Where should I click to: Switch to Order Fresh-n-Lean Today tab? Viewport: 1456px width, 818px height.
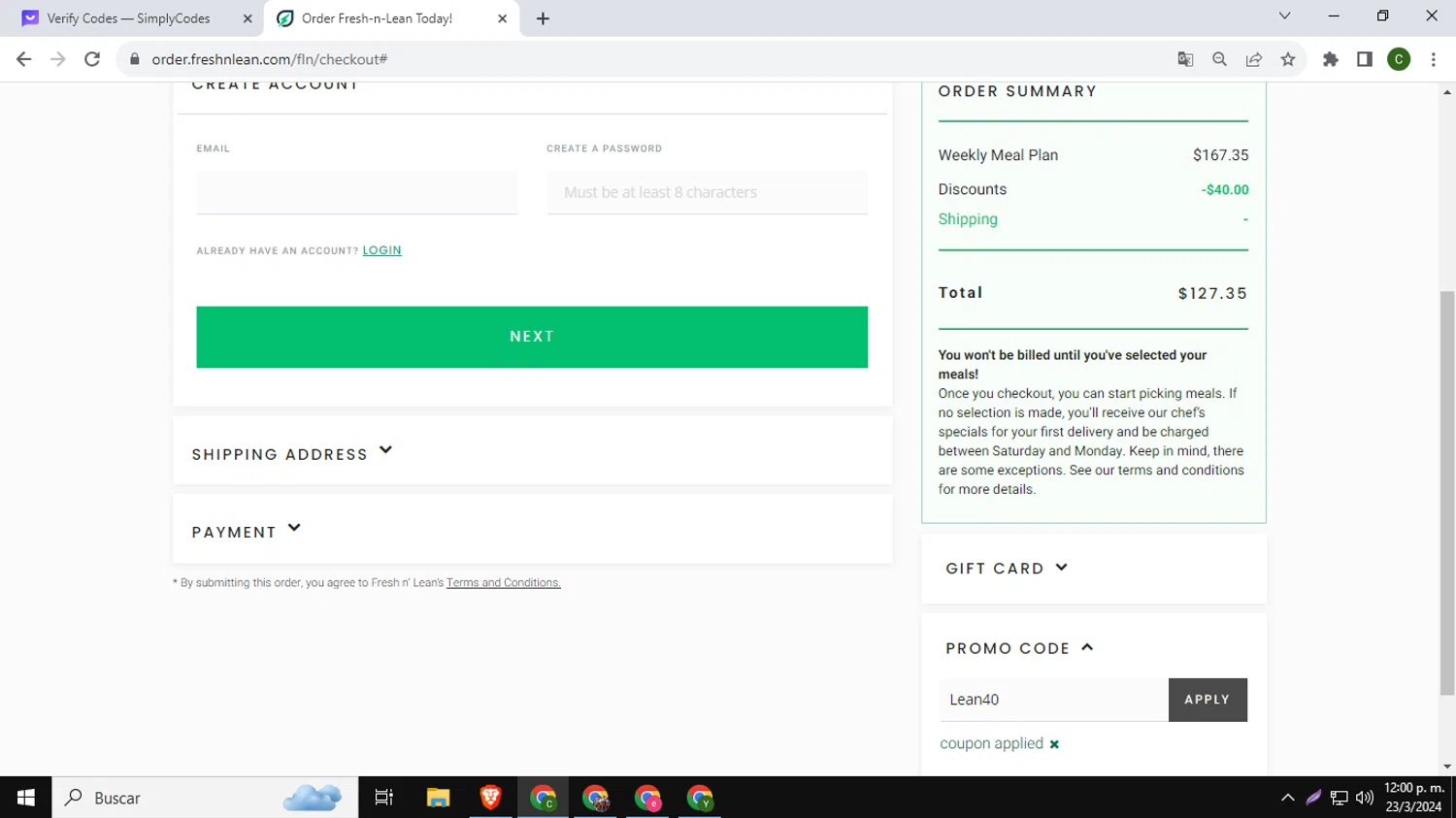point(391,18)
